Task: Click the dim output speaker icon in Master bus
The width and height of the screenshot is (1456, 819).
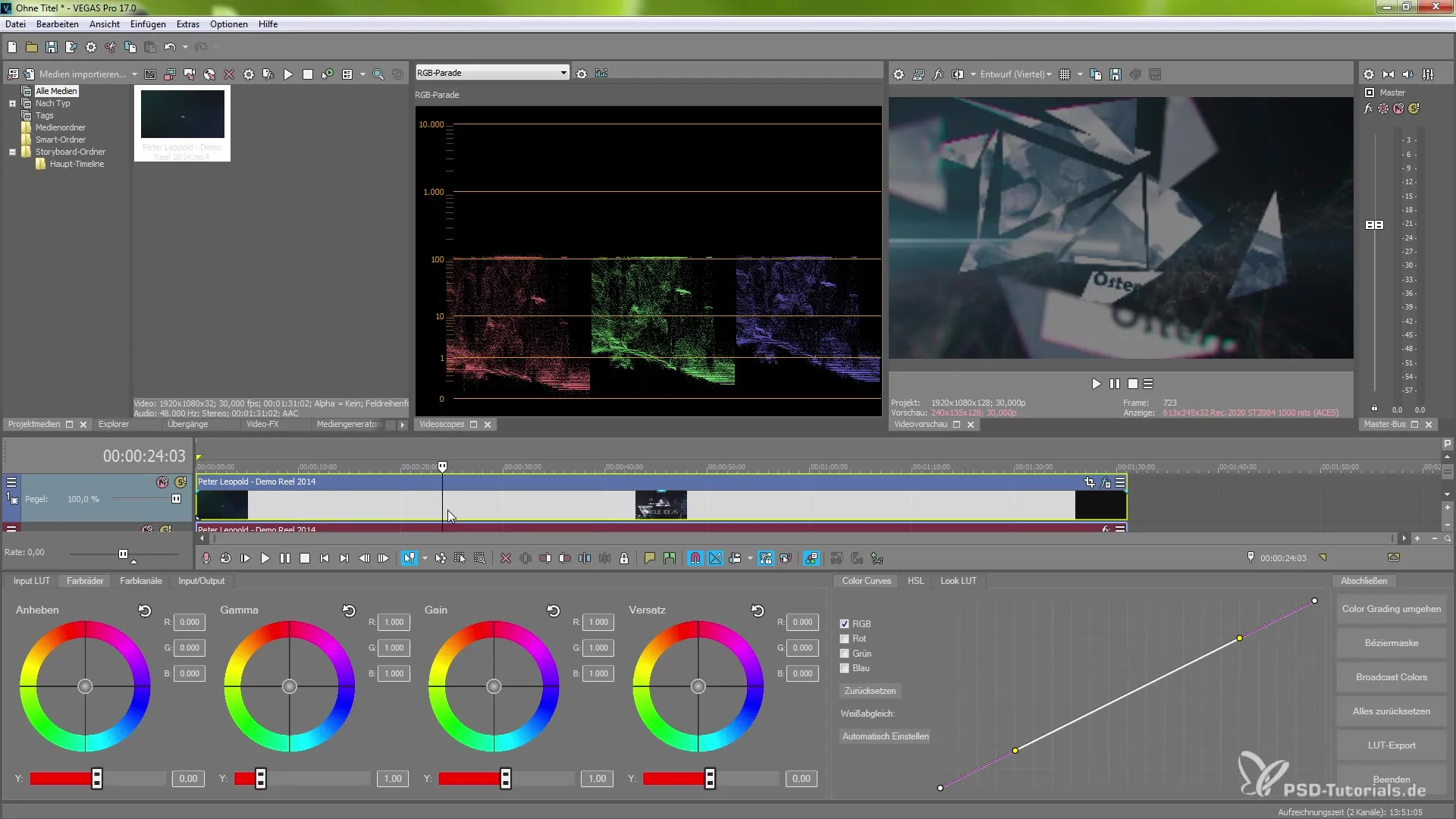Action: point(1408,74)
